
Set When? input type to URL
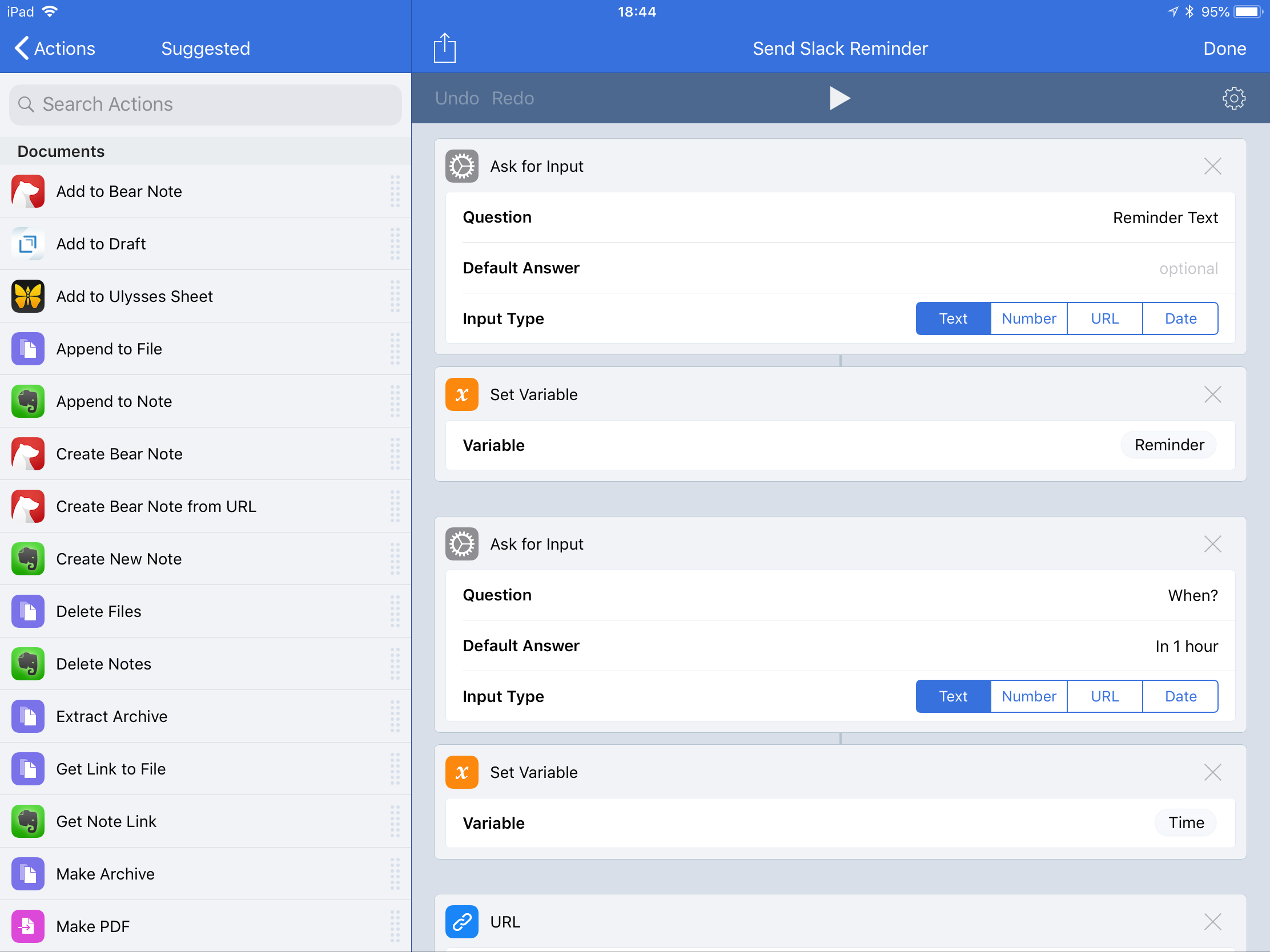(1104, 697)
